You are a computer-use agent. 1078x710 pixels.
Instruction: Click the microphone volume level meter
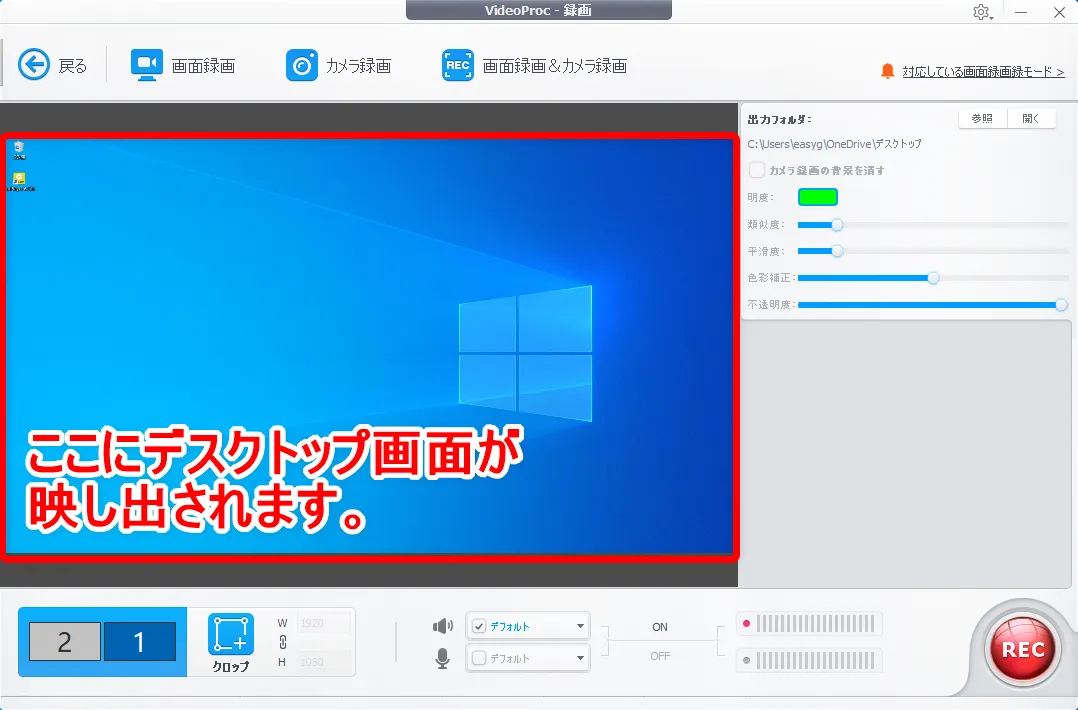coord(809,661)
